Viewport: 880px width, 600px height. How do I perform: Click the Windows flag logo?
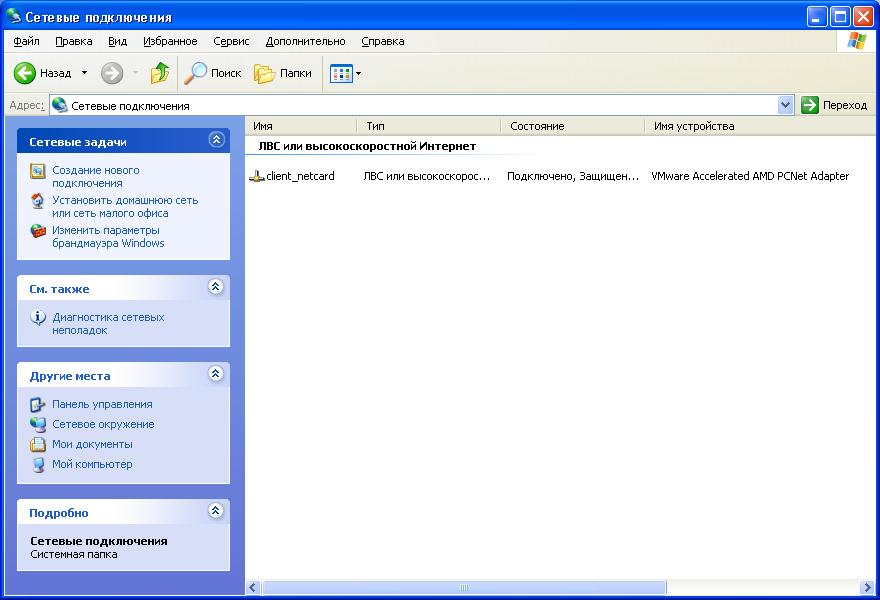coord(856,41)
